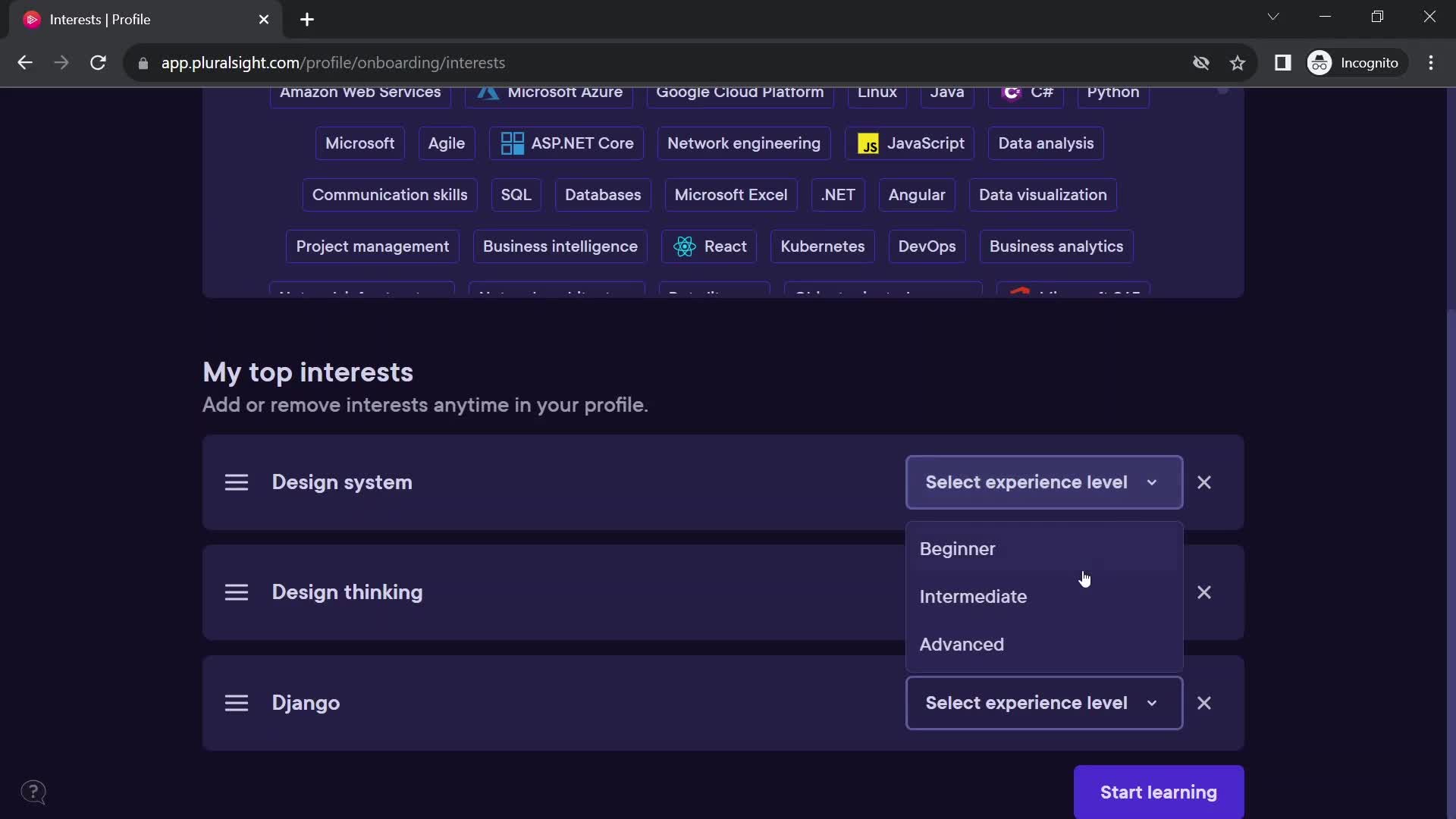Click the Kubernetes interest tag

(823, 246)
